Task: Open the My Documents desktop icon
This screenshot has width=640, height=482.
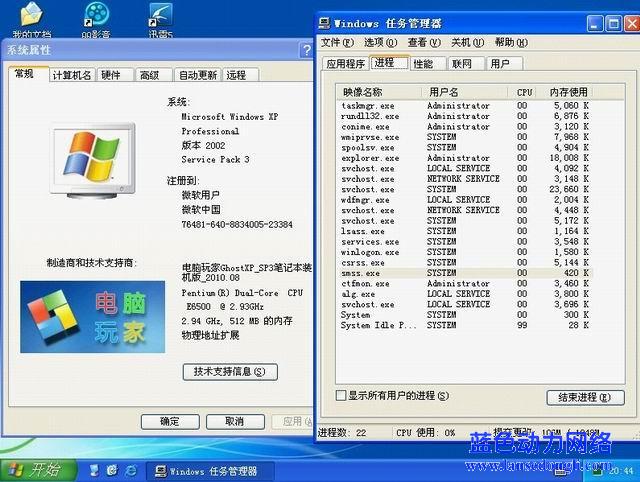Action: pos(31,19)
